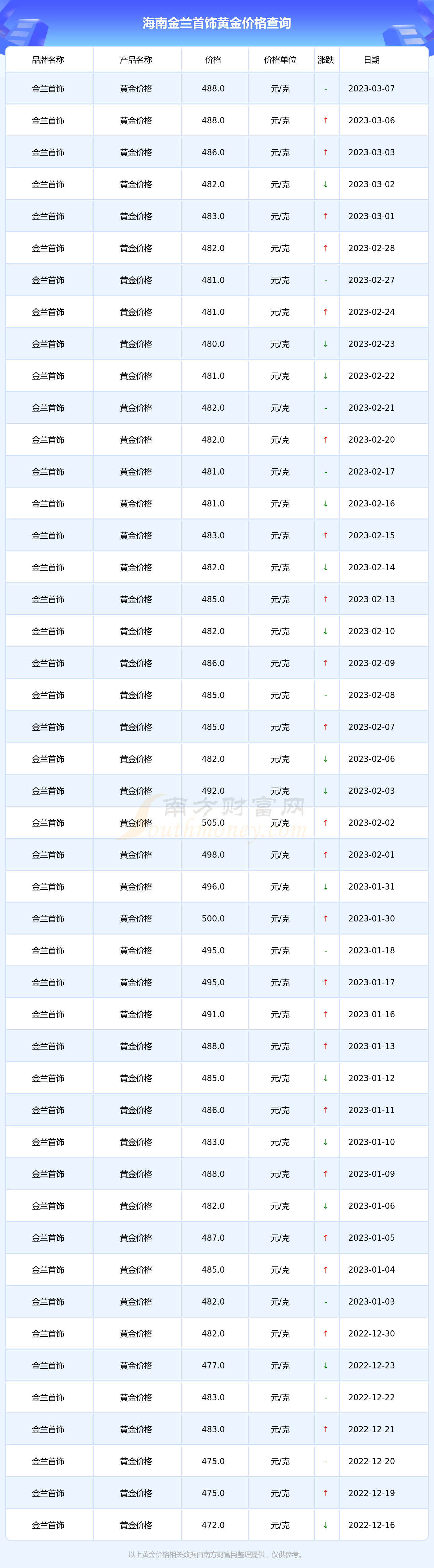
Task: Select the price 487.0
Action: tap(213, 1238)
